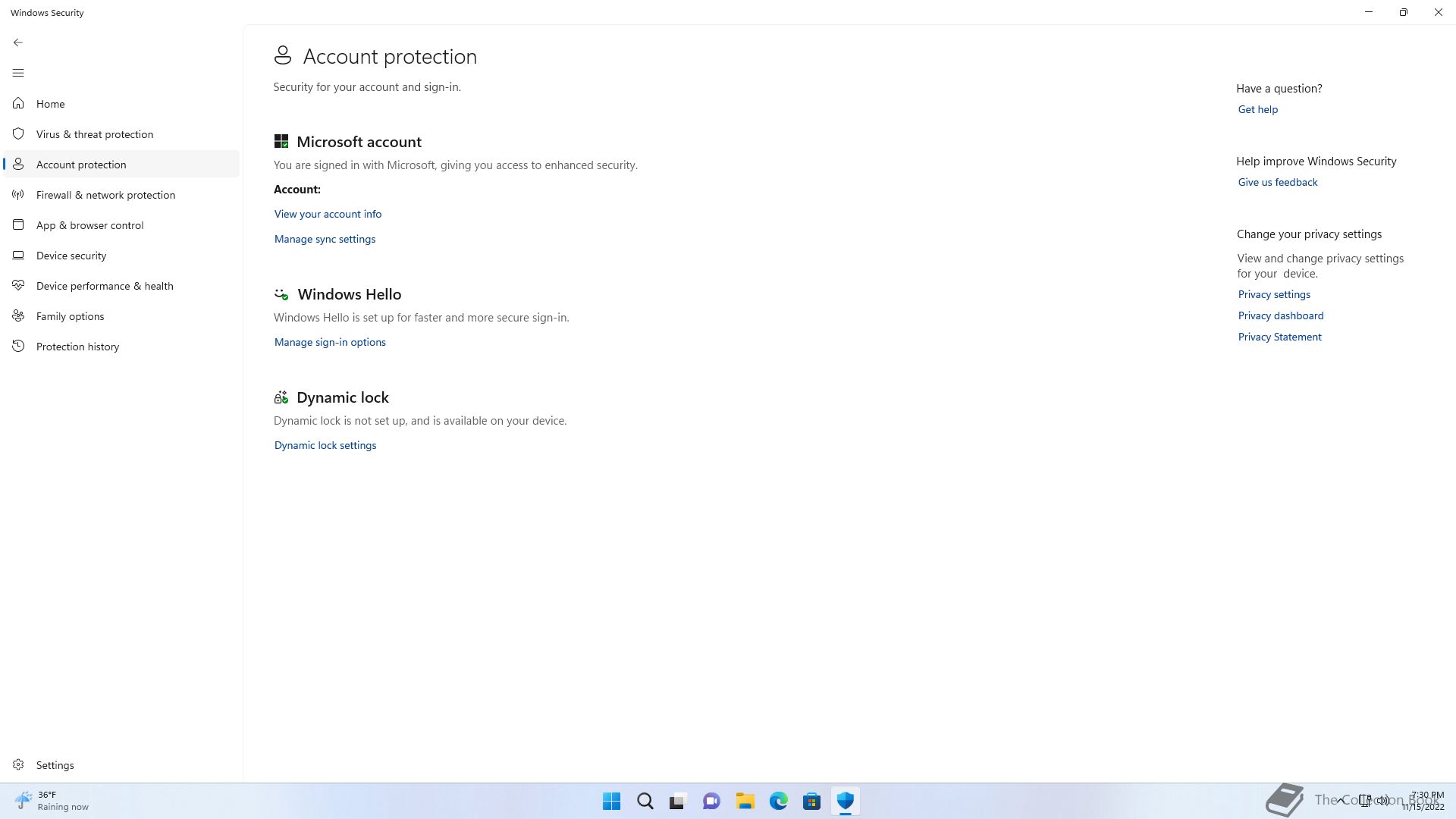
Task: Open taskbar Search
Action: click(645, 801)
